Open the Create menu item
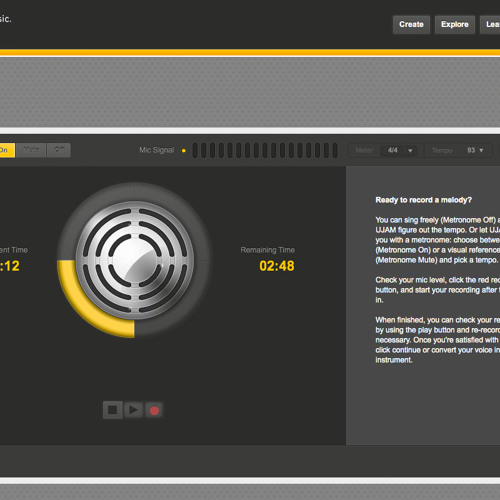 click(411, 25)
